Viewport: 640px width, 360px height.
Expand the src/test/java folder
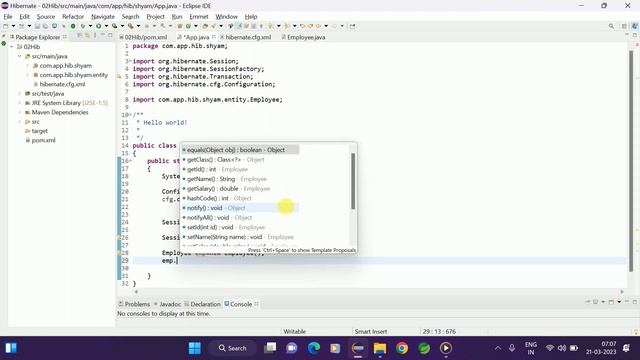click(20, 94)
